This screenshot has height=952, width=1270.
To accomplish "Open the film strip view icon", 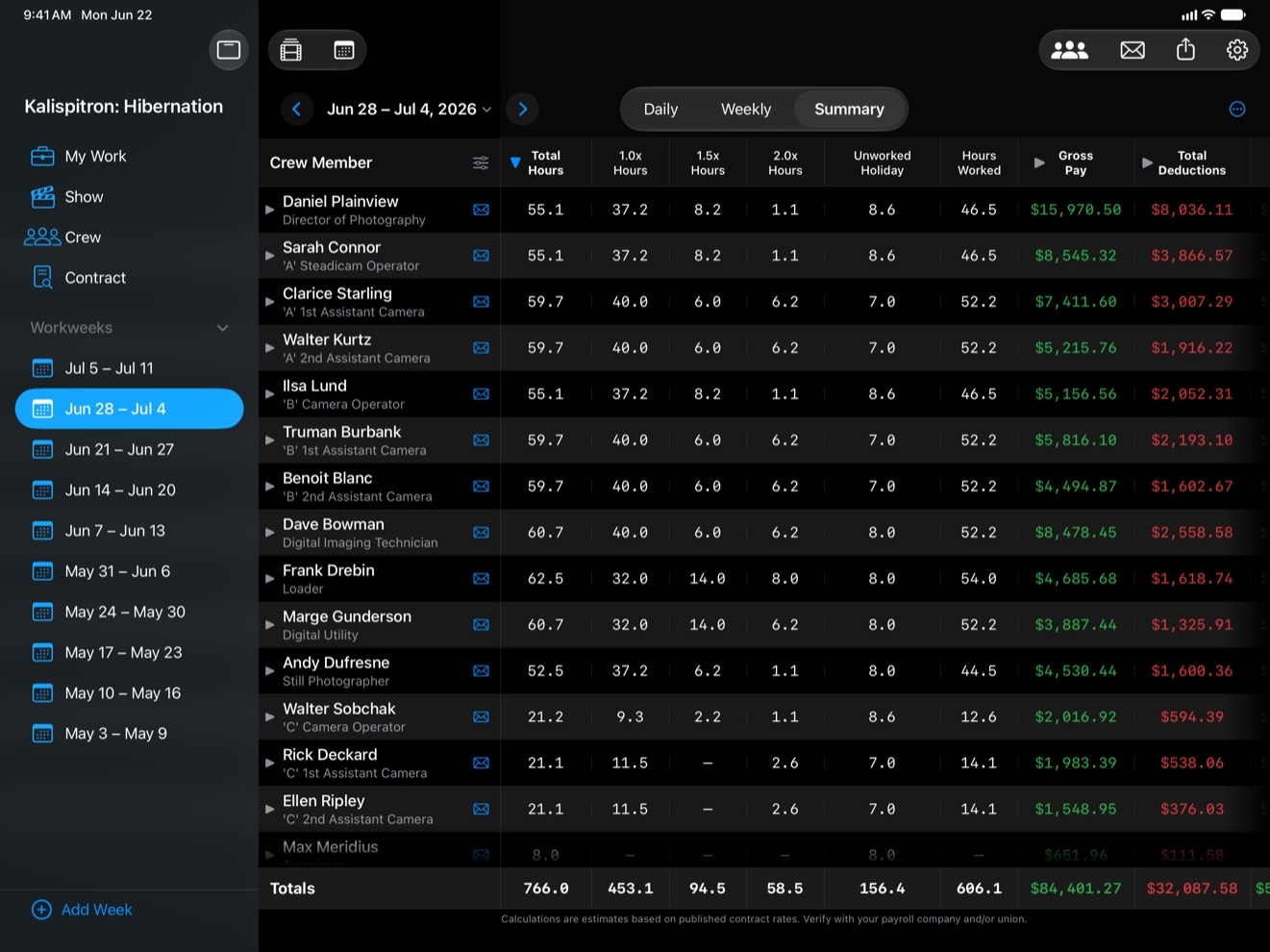I will pyautogui.click(x=291, y=50).
